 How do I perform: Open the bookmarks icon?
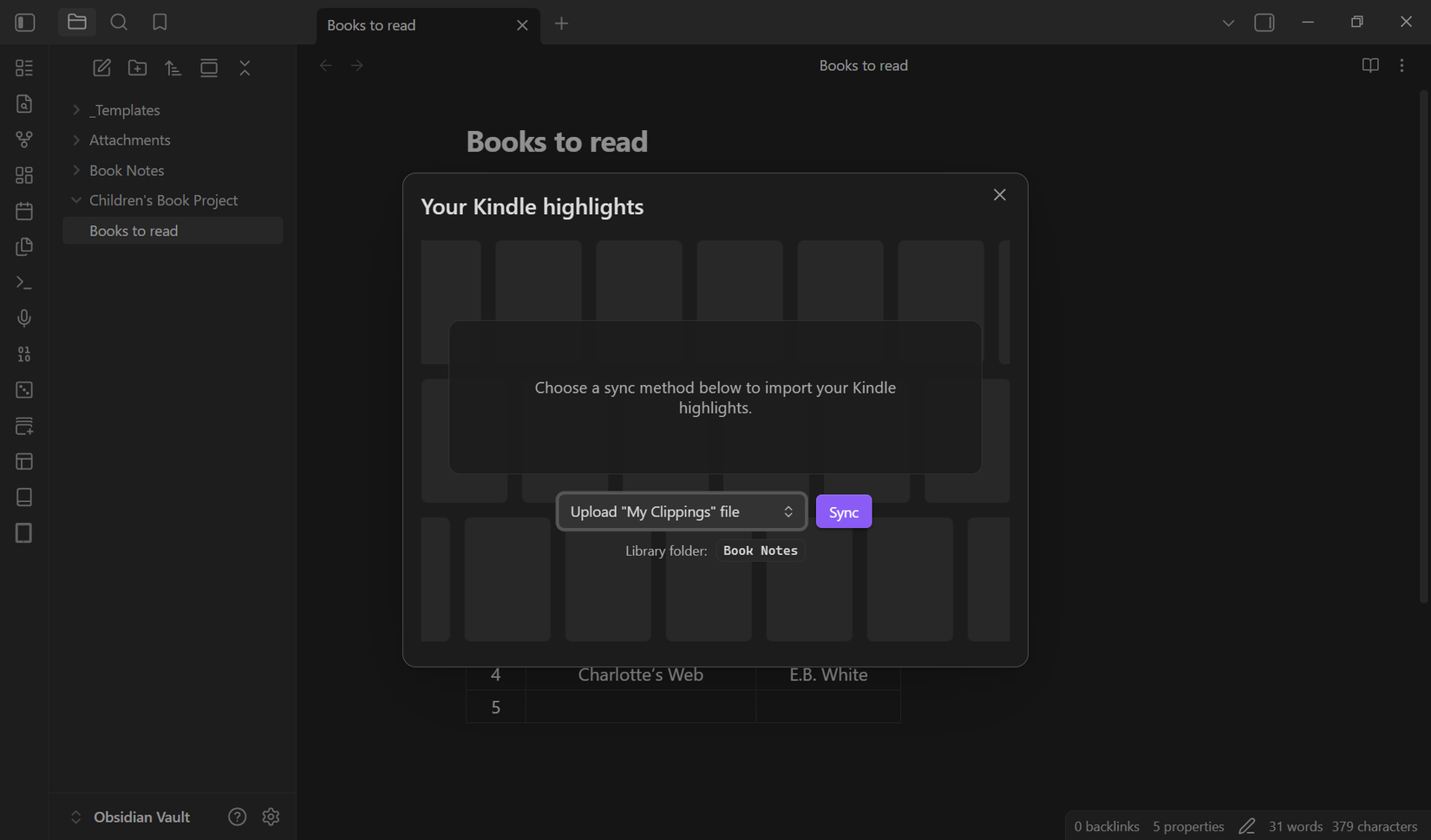[160, 23]
